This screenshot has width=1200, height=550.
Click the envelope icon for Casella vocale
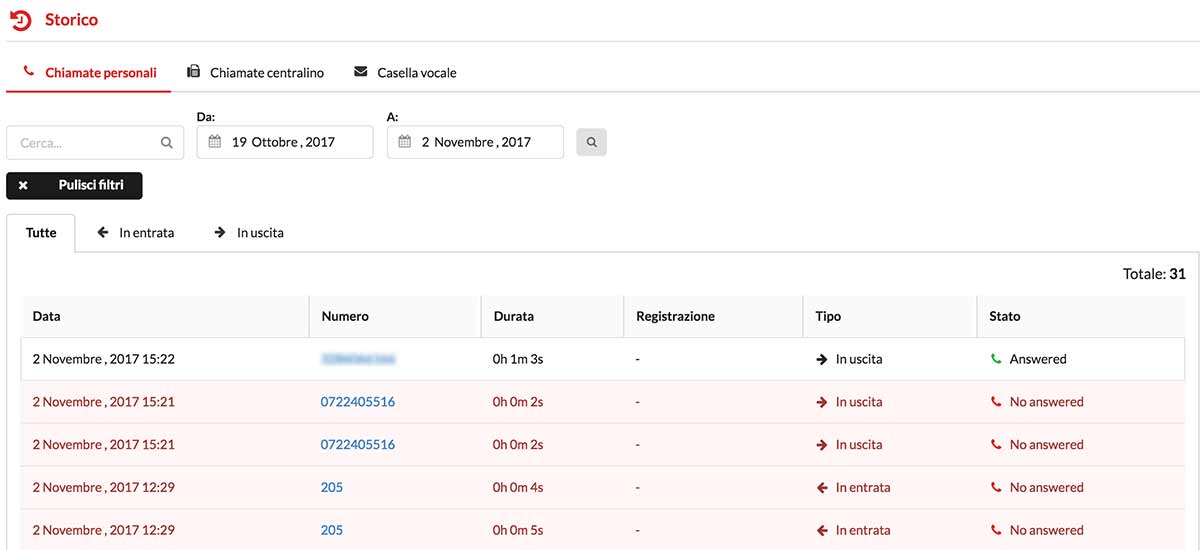pos(361,72)
